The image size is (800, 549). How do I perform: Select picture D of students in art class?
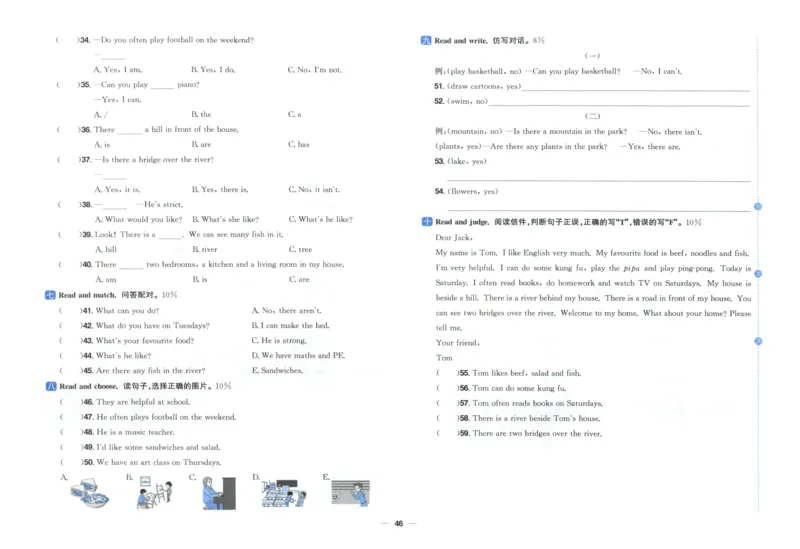(281, 493)
